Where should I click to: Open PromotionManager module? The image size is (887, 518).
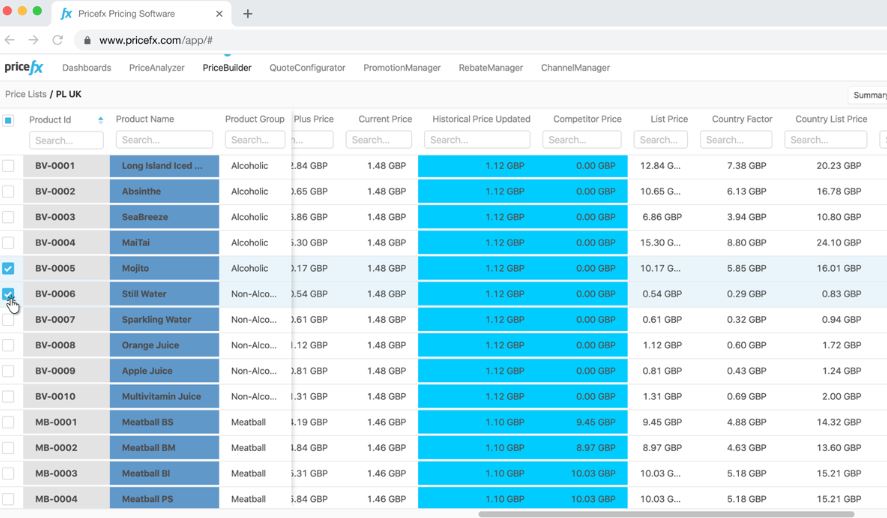[x=402, y=68]
